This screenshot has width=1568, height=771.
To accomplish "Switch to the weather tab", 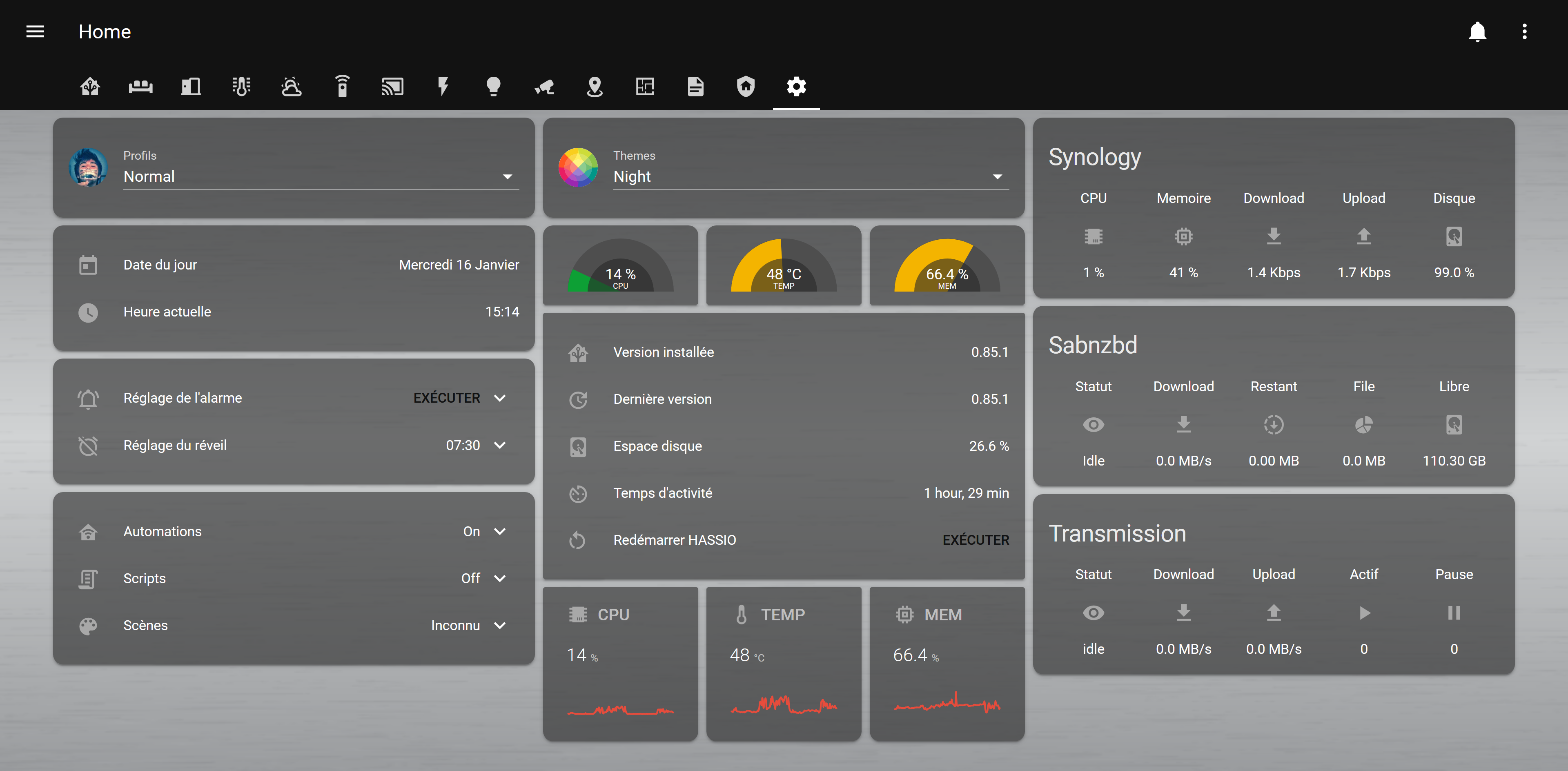I will [x=292, y=87].
